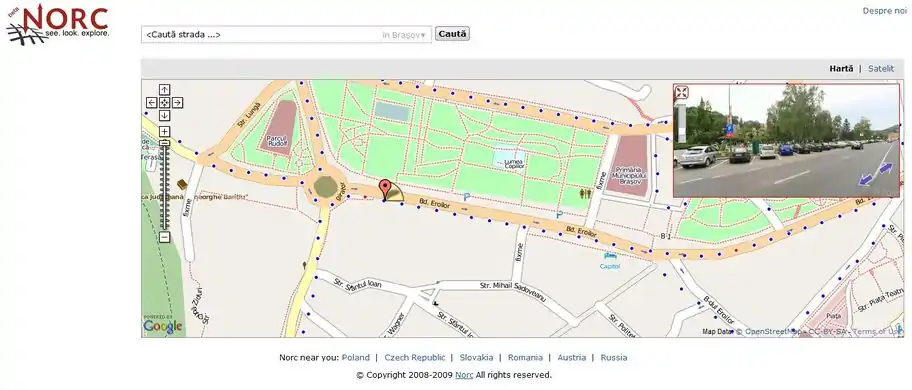Click the street search input field

(x=287, y=34)
